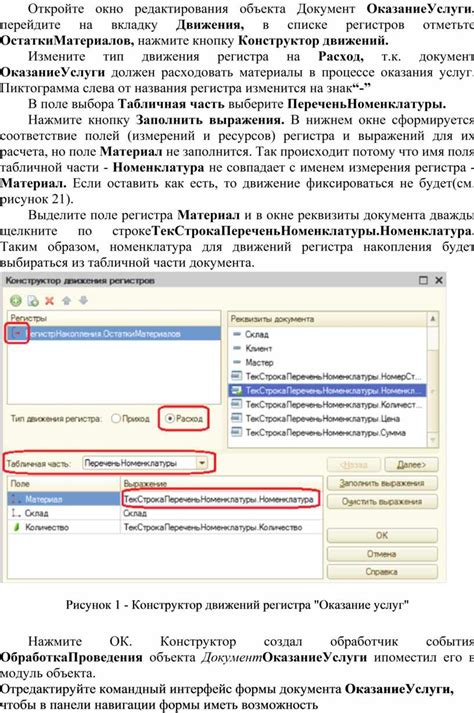Click the <Назад button
Screen dimensions: 474x713
pos(354,465)
